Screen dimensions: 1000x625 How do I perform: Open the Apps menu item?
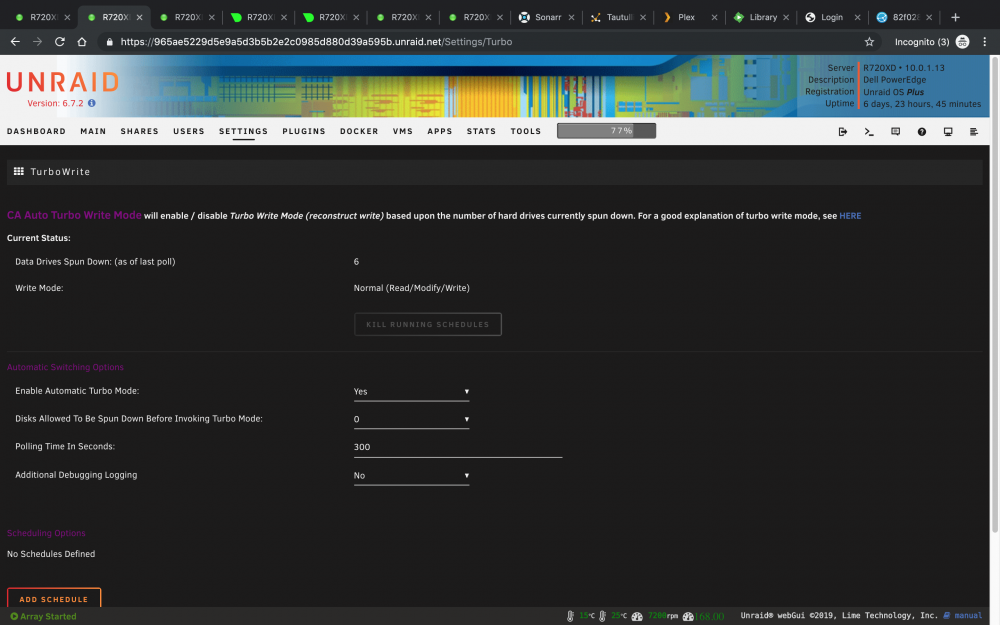point(439,131)
